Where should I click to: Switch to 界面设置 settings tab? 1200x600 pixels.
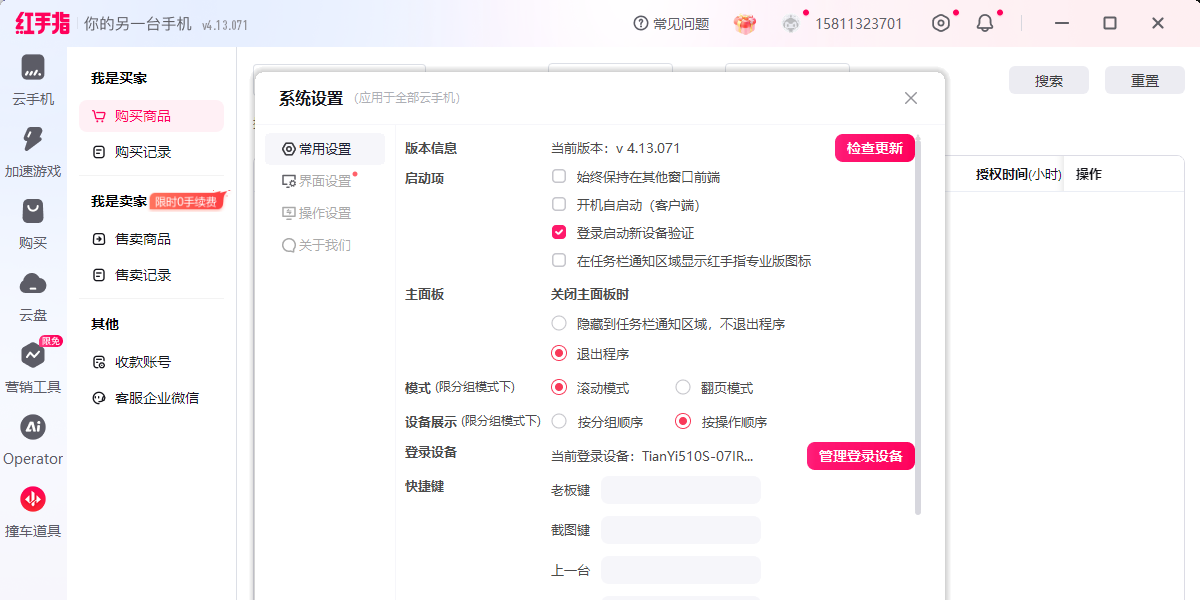click(318, 181)
